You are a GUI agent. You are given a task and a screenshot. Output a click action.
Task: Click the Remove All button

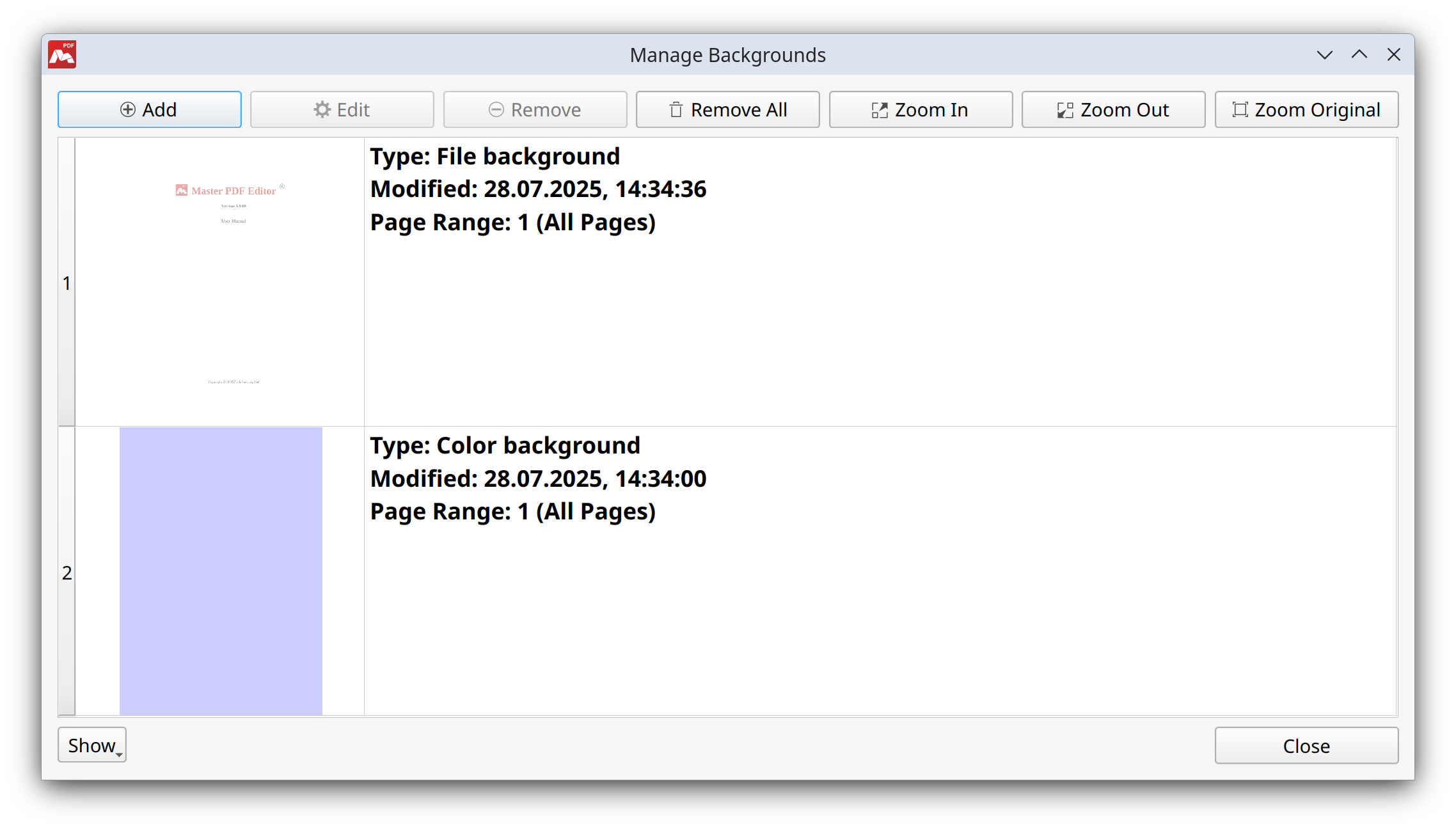pos(727,109)
